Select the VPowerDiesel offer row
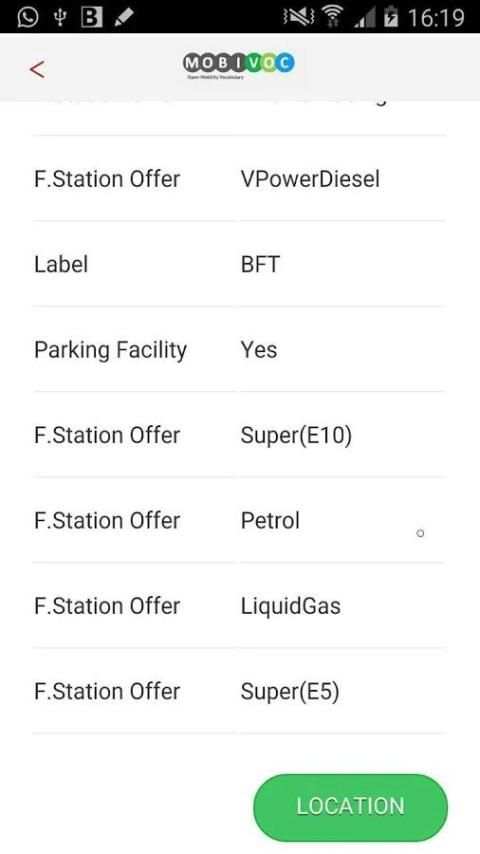Image resolution: width=480 pixels, height=854 pixels. click(x=239, y=179)
